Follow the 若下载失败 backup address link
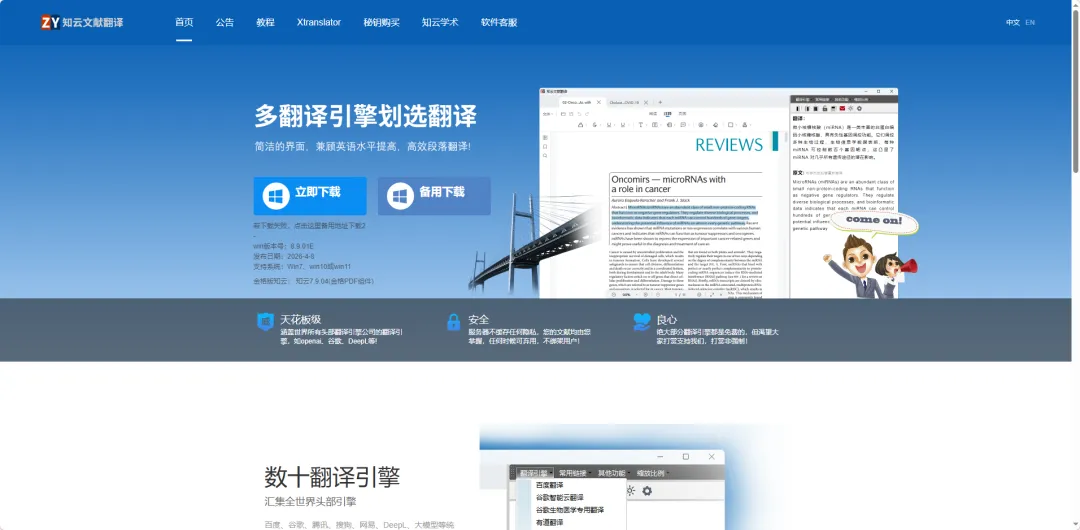 (x=309, y=225)
